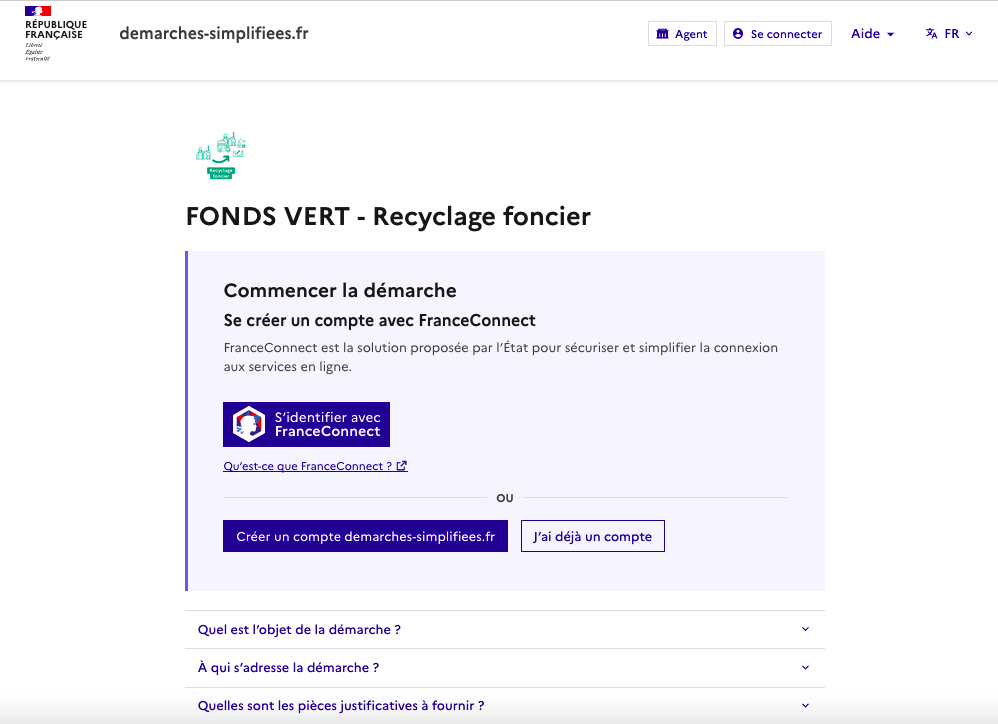The height and width of the screenshot is (724, 998).
Task: Click "Créer un compte demarches-simplifiees.fr" button
Action: point(365,536)
